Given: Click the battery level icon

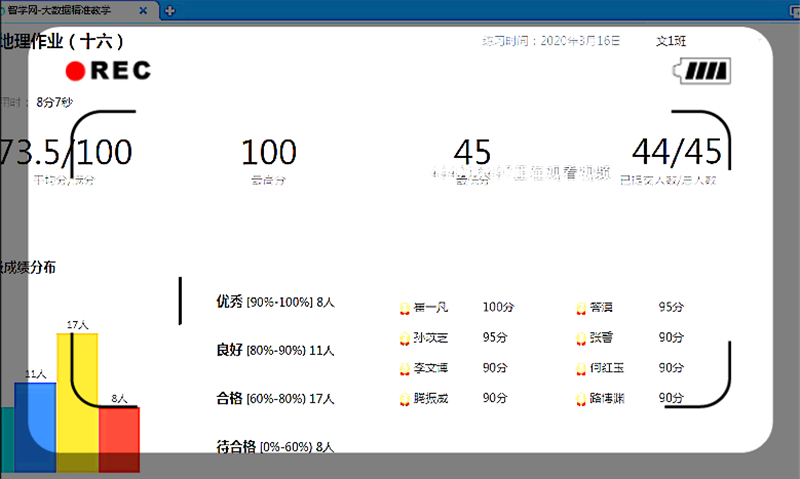Looking at the screenshot, I should 703,72.
